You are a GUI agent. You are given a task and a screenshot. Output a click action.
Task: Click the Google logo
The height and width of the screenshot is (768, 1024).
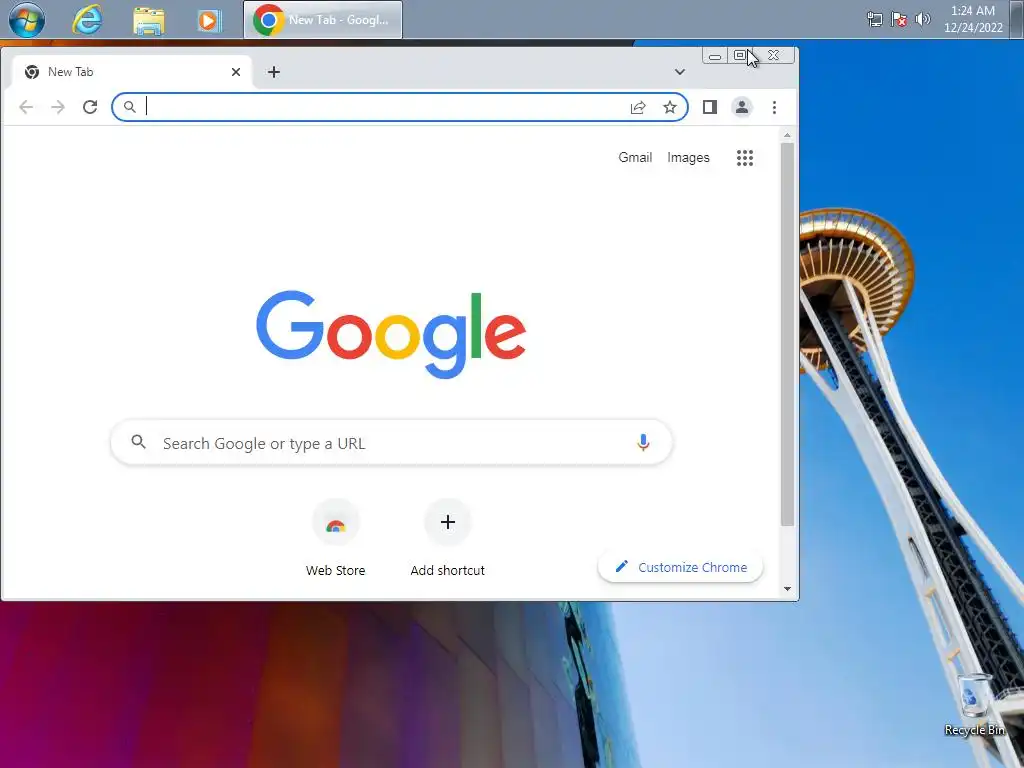point(391,334)
